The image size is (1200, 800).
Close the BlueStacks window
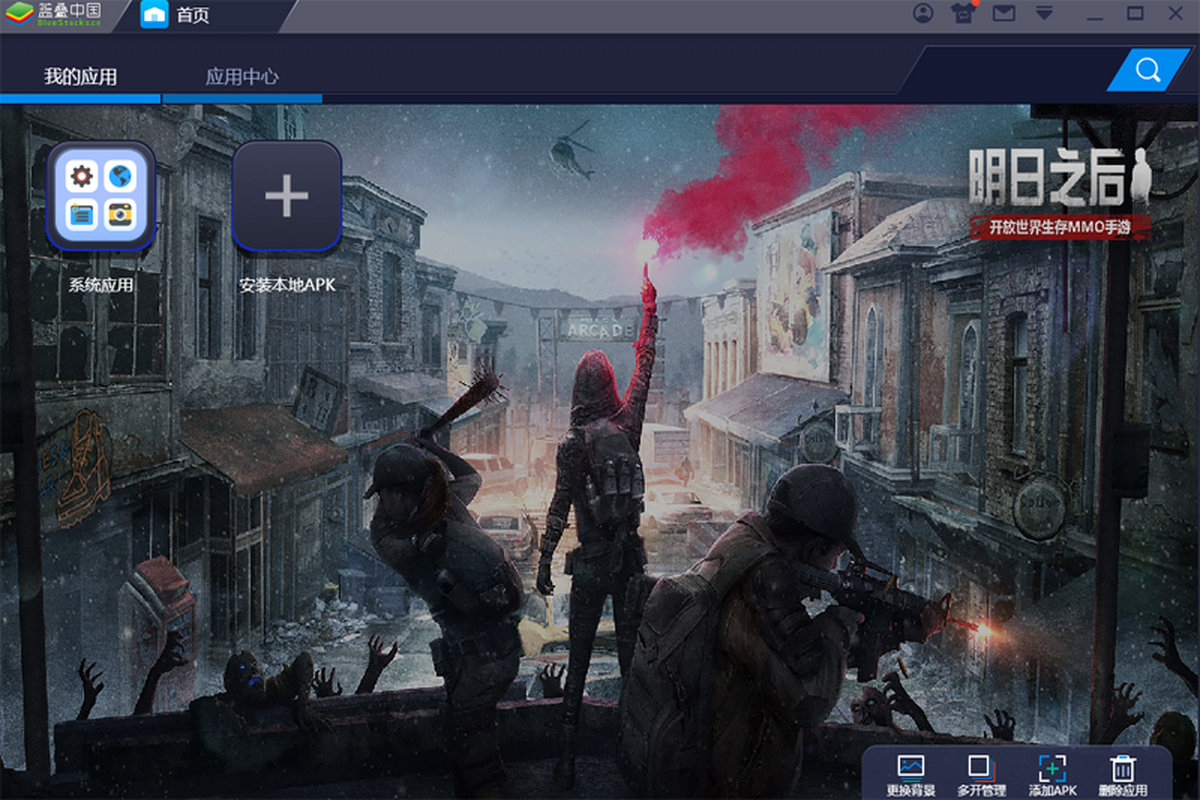pyautogui.click(x=1175, y=14)
